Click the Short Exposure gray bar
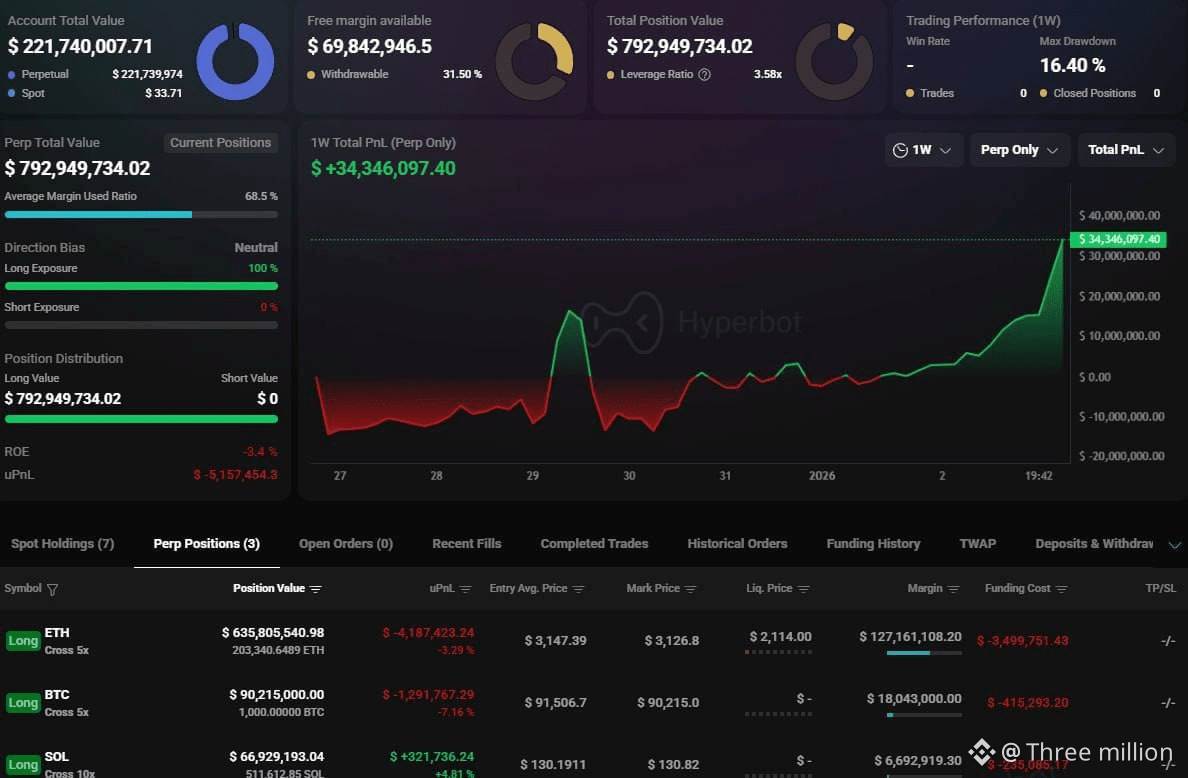1188x778 pixels. [x=141, y=325]
